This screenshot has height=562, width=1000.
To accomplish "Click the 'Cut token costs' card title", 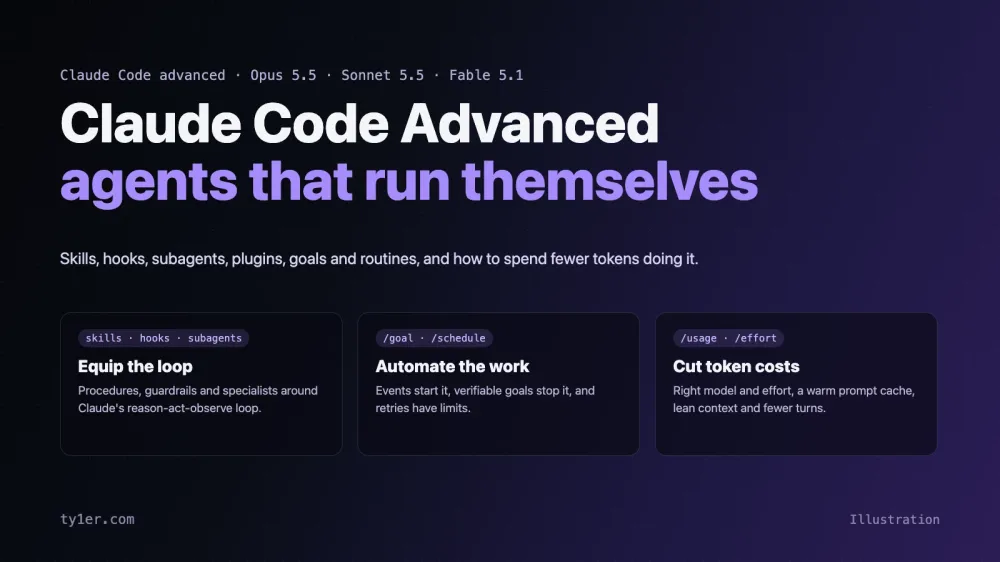I will [x=736, y=366].
